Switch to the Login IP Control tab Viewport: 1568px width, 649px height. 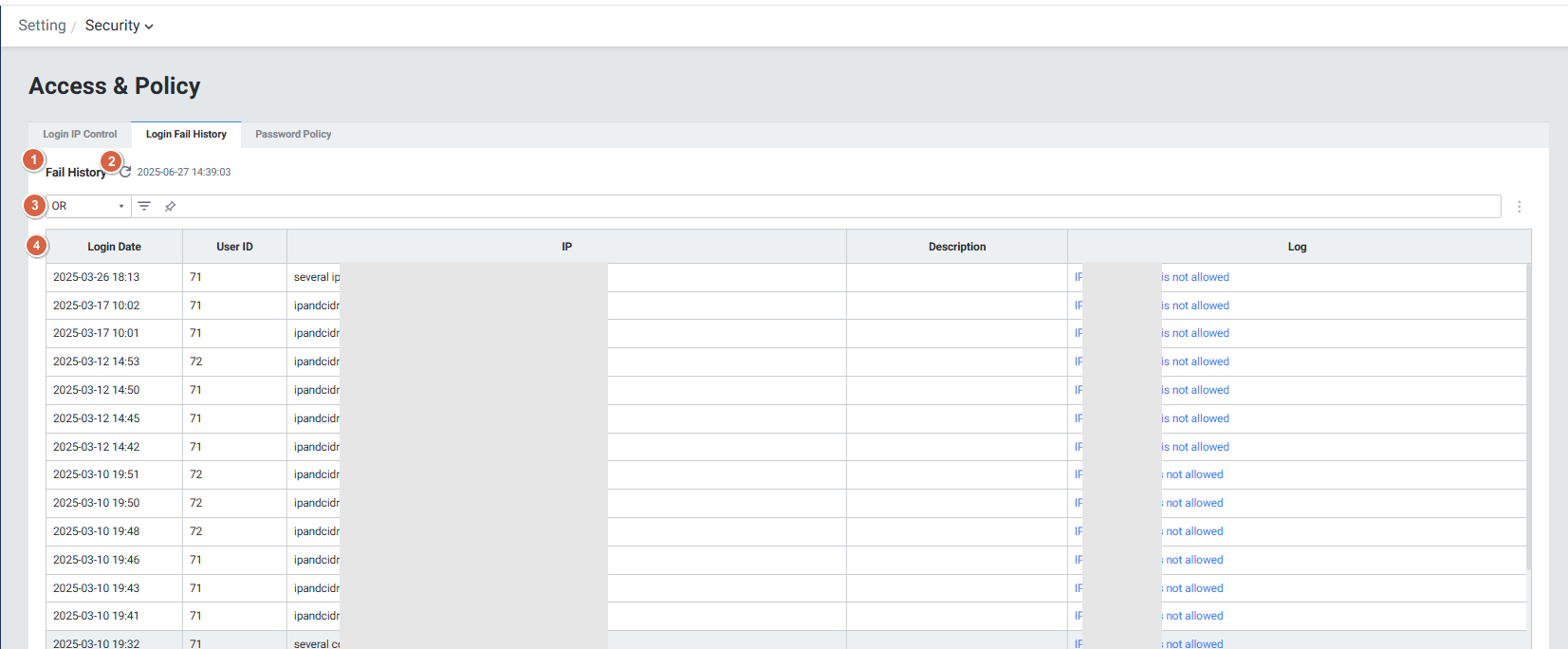(x=80, y=135)
